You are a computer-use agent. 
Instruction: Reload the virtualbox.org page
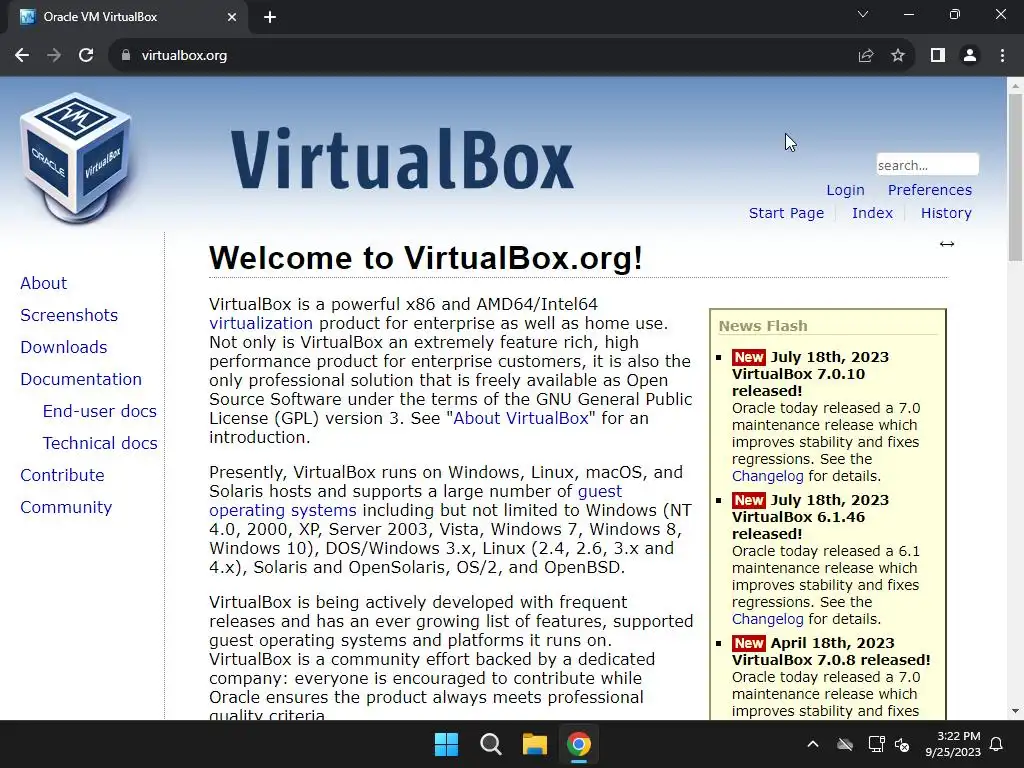[86, 56]
